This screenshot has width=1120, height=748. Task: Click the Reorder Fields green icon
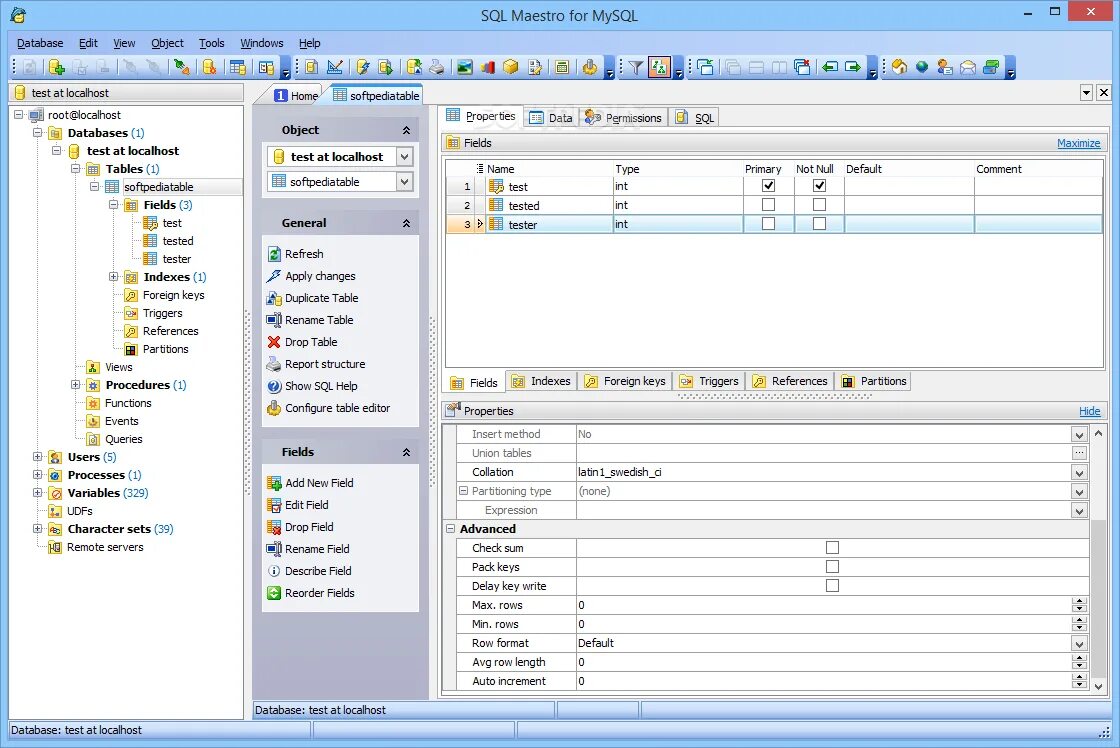pyautogui.click(x=274, y=593)
